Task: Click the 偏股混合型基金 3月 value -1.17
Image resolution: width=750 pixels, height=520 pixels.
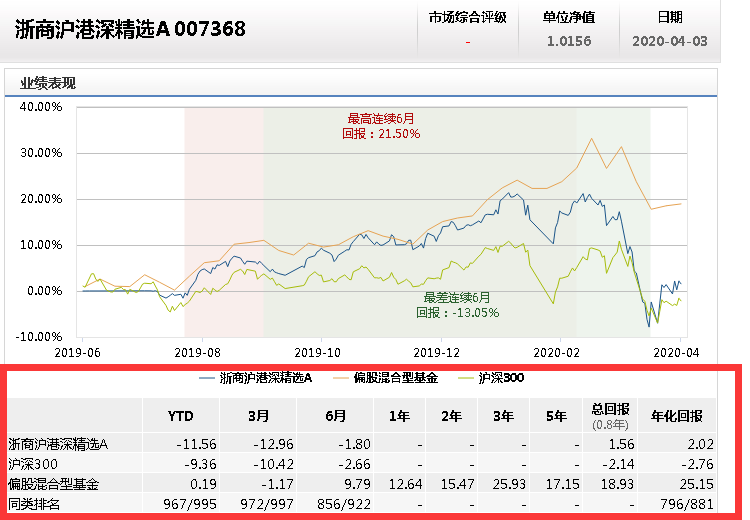Action: pos(277,484)
